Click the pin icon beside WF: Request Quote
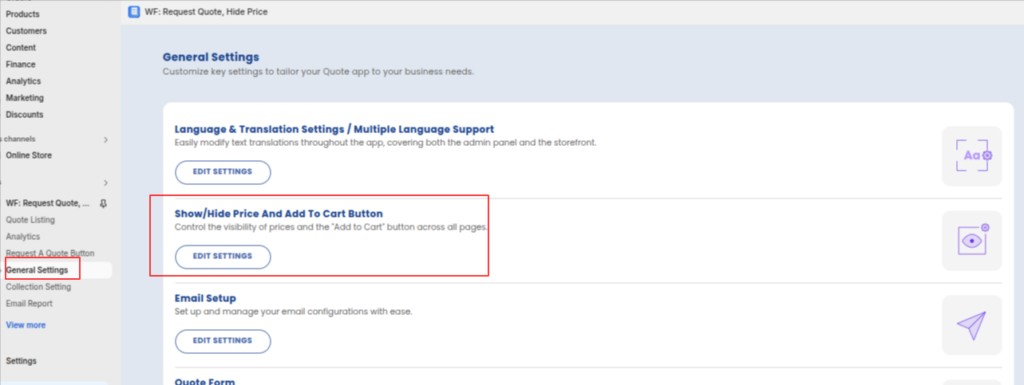The image size is (1024, 385). pyautogui.click(x=103, y=204)
